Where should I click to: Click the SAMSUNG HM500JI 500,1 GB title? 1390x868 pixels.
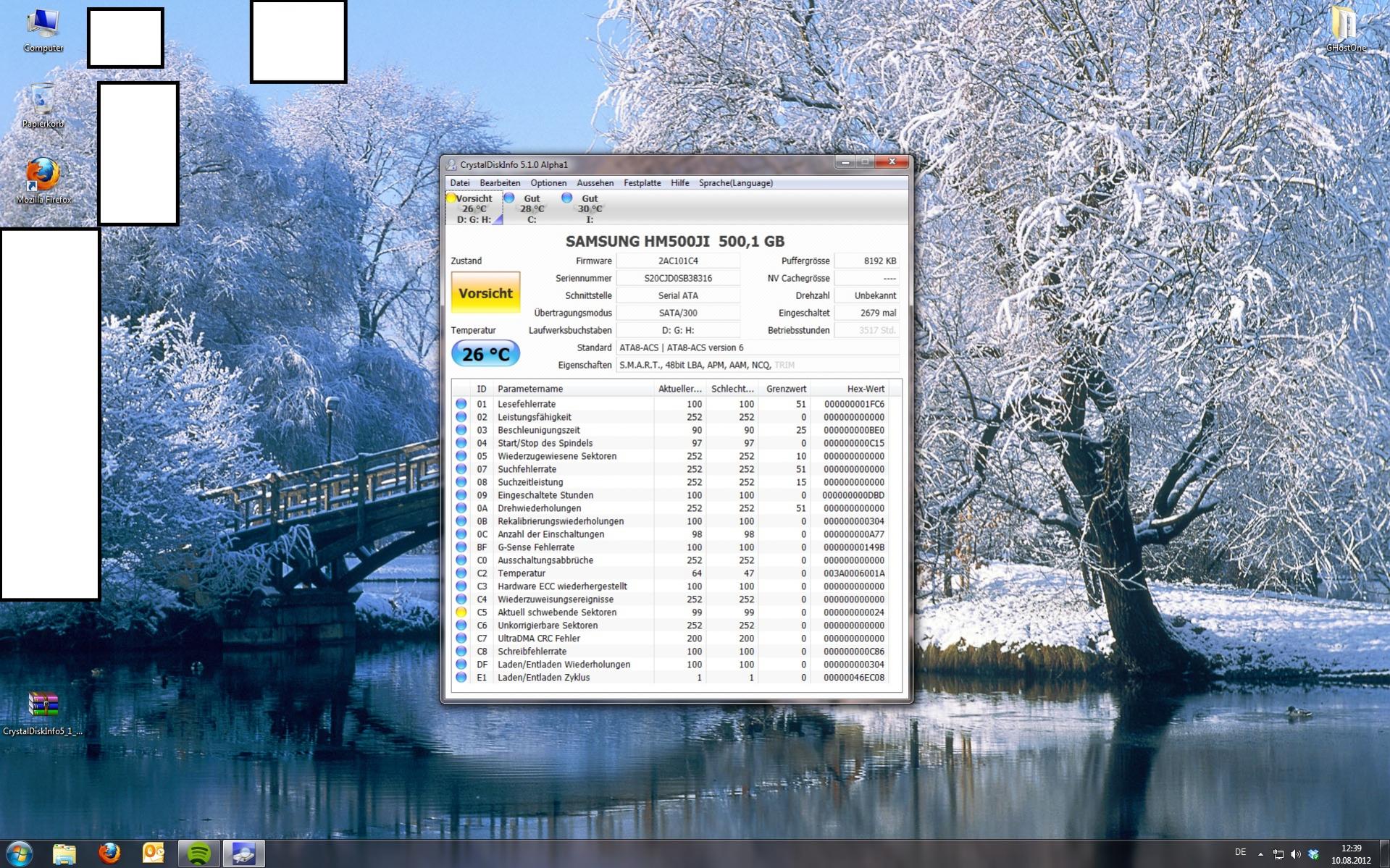[675, 241]
